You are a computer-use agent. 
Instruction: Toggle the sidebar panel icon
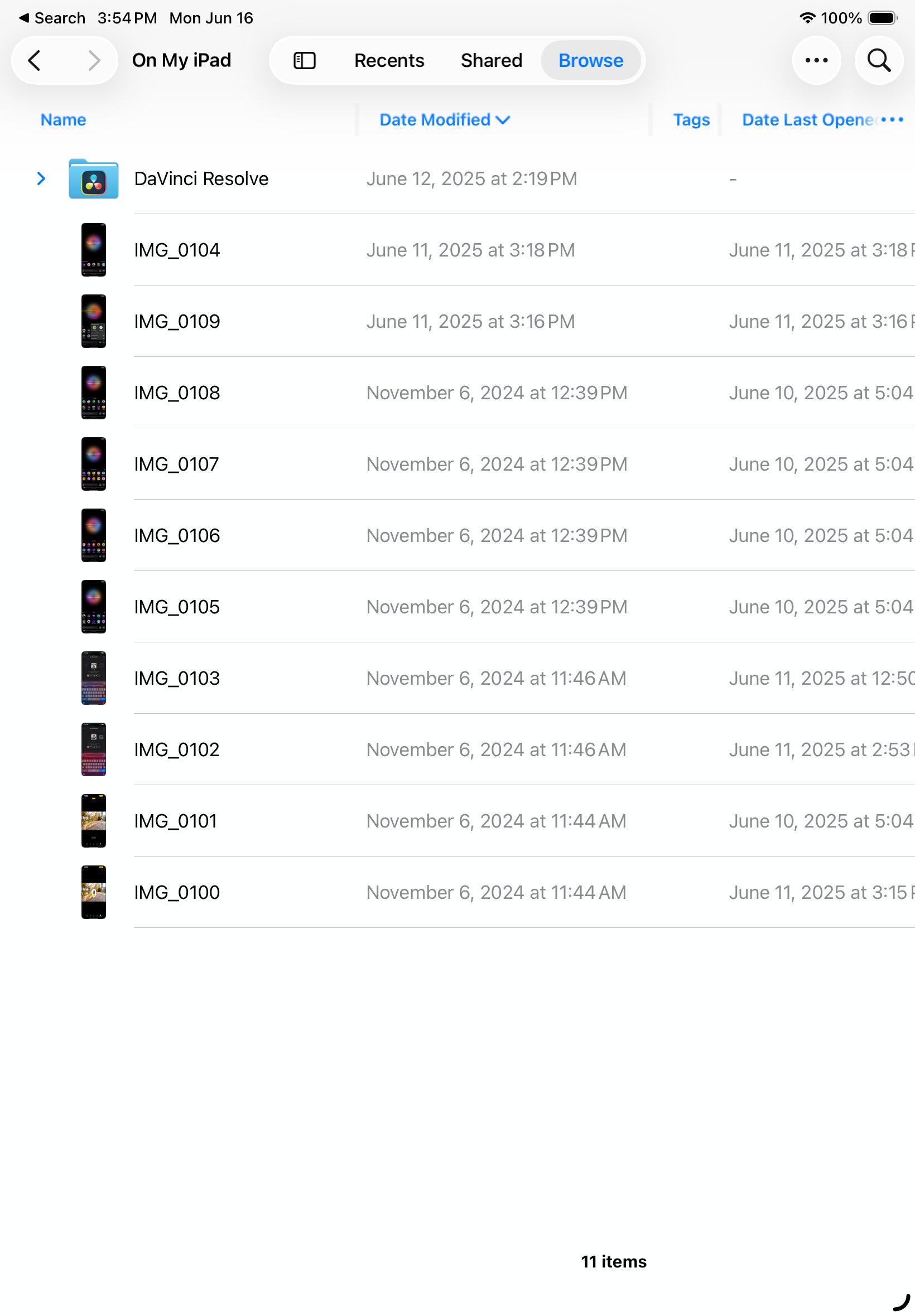[305, 60]
